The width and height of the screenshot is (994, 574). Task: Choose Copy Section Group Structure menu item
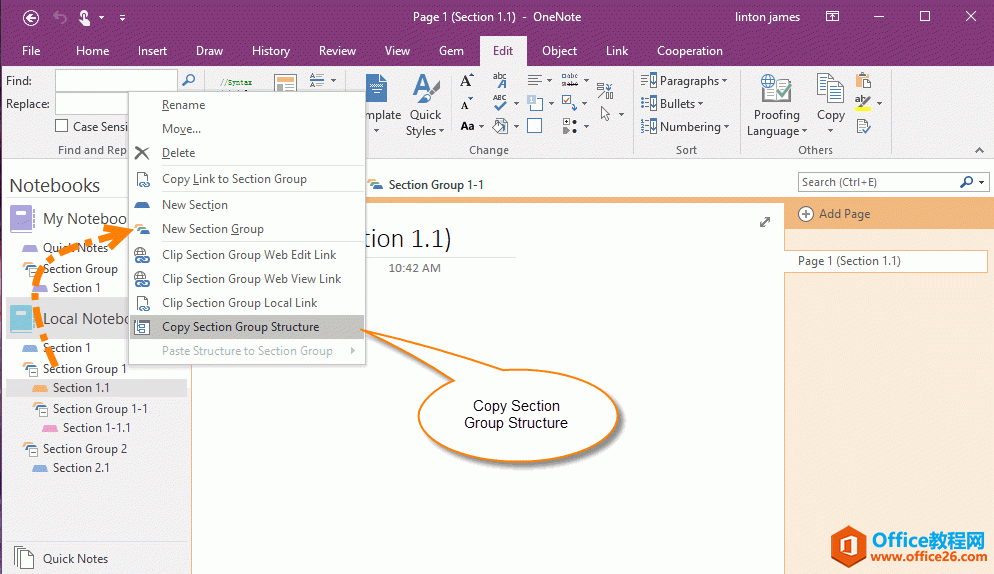tap(247, 327)
